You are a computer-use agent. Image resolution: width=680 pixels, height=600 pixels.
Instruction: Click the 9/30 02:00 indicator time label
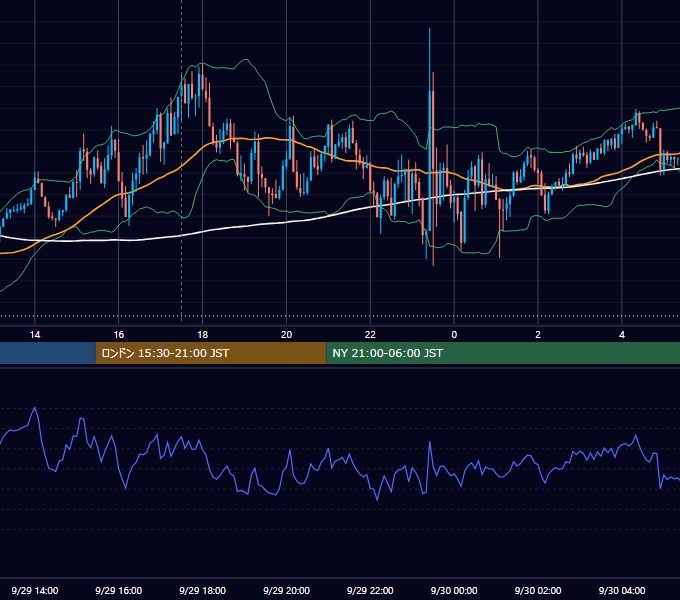pos(538,590)
